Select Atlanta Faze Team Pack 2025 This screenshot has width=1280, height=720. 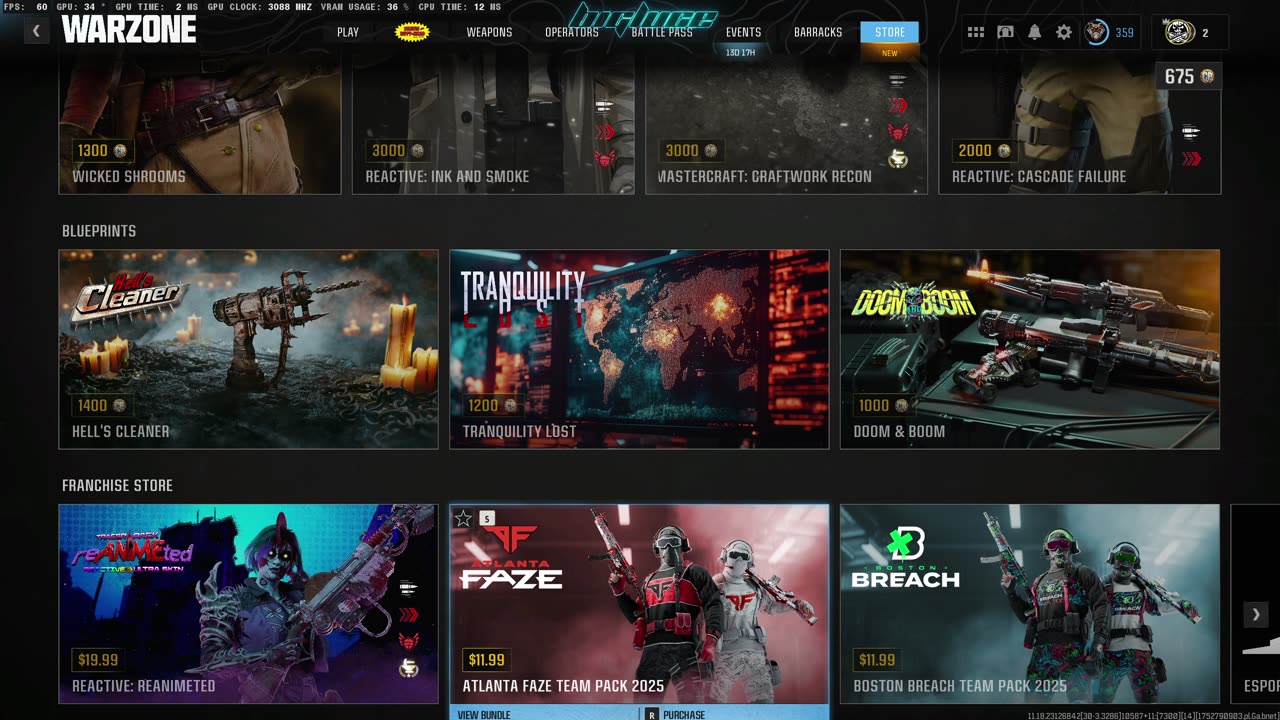coord(639,604)
